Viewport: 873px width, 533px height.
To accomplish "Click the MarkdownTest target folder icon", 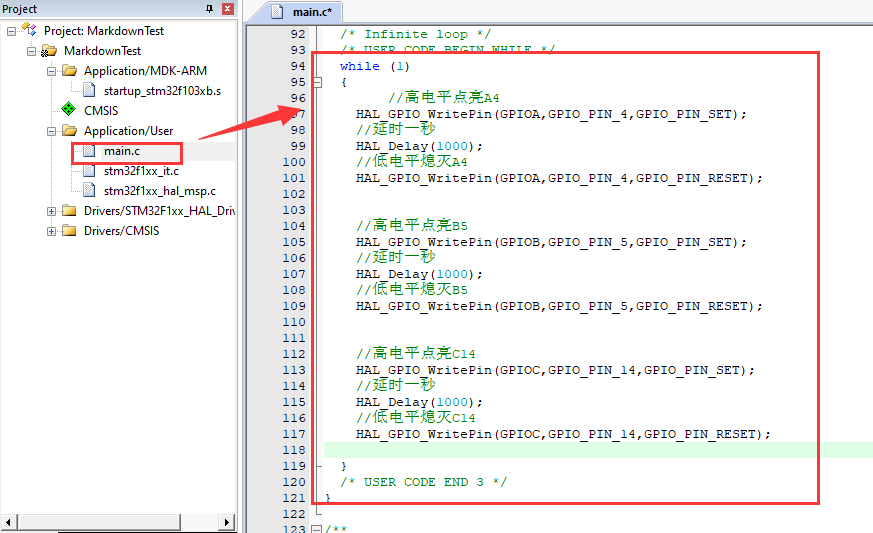I will 49,51.
